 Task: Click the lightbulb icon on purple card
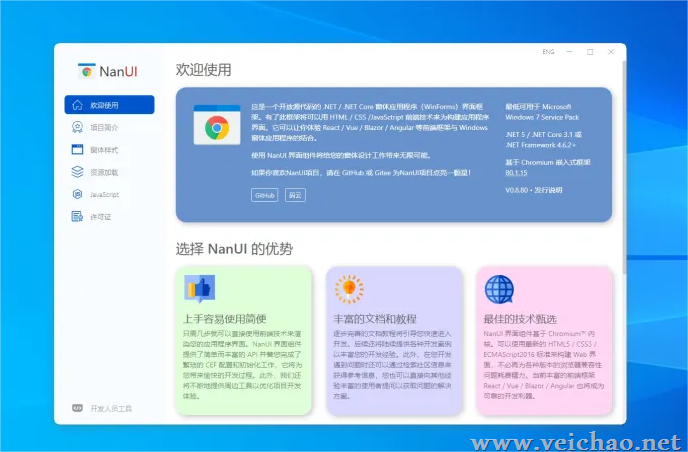pos(349,289)
